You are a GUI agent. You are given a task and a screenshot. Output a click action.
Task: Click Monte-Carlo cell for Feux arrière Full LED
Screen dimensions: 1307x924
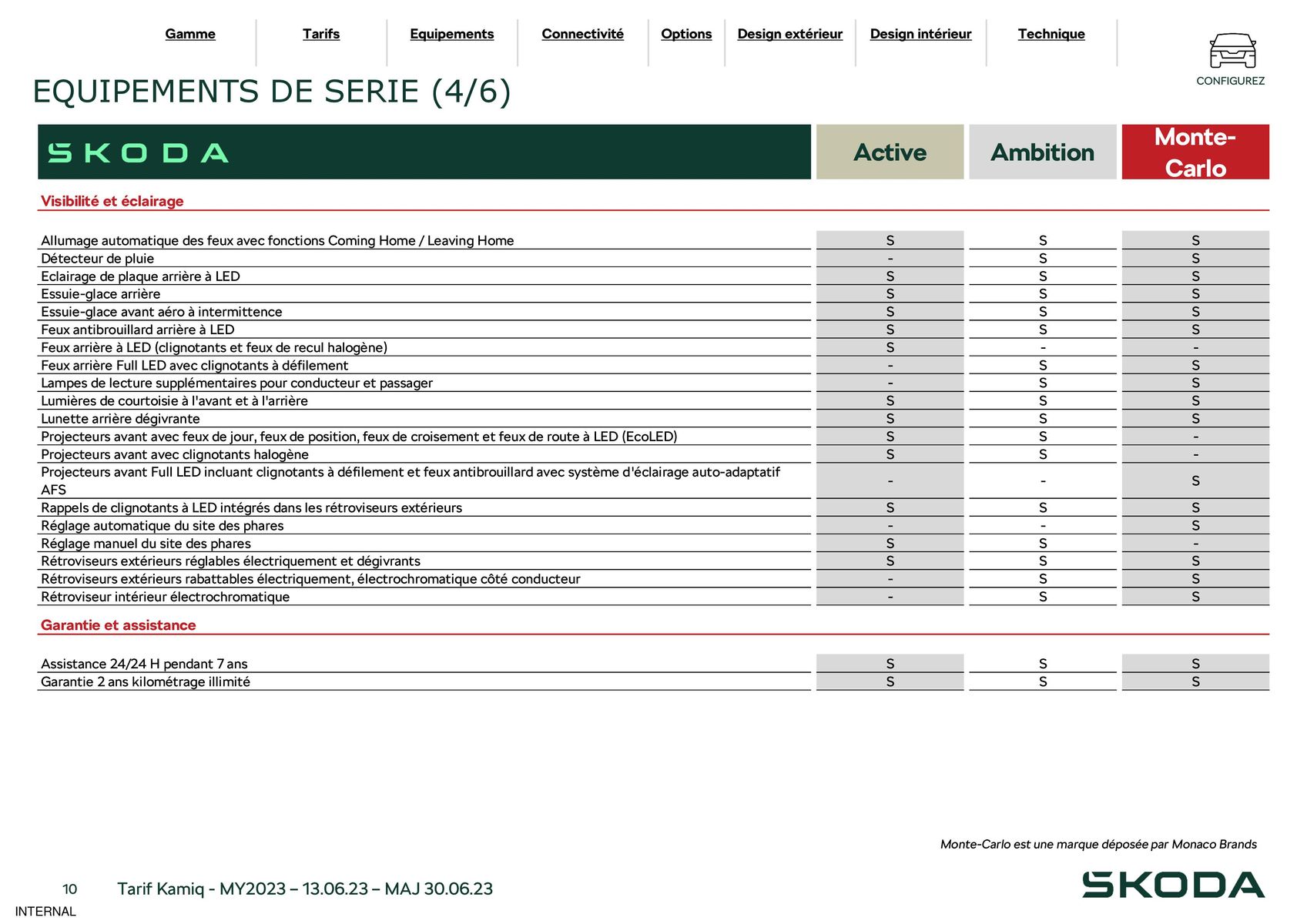pos(1195,365)
